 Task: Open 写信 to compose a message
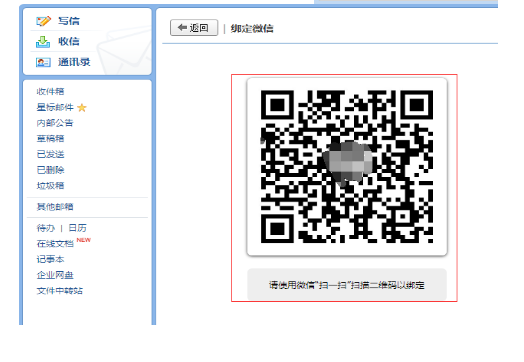click(69, 21)
